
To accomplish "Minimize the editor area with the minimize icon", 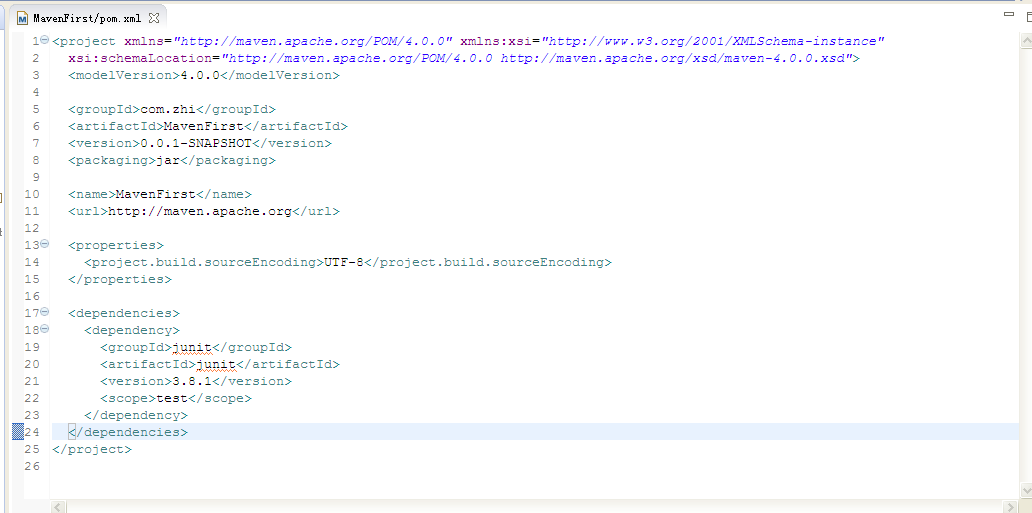I will point(1009,13).
